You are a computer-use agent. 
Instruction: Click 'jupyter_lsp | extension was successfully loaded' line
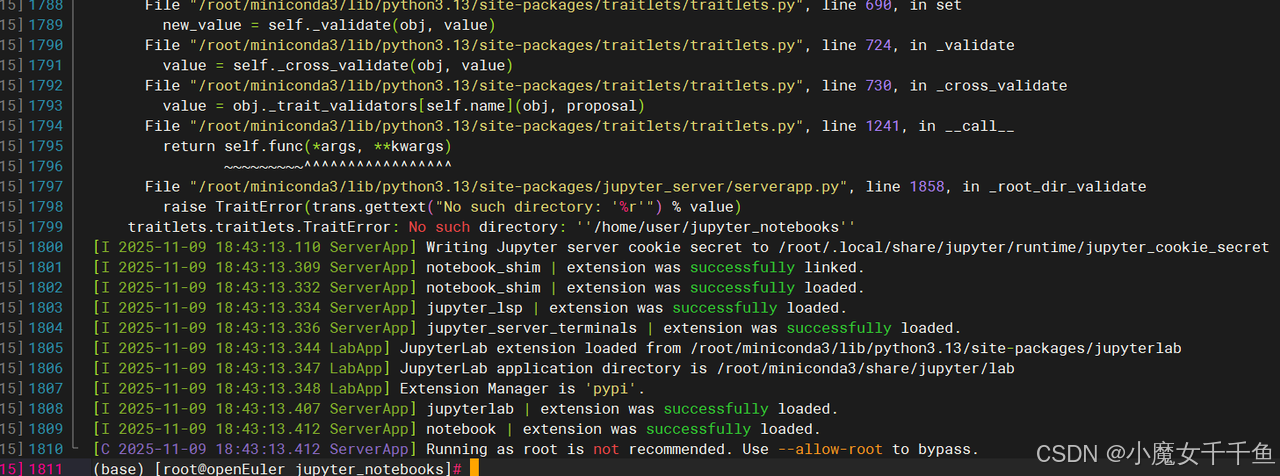469,308
